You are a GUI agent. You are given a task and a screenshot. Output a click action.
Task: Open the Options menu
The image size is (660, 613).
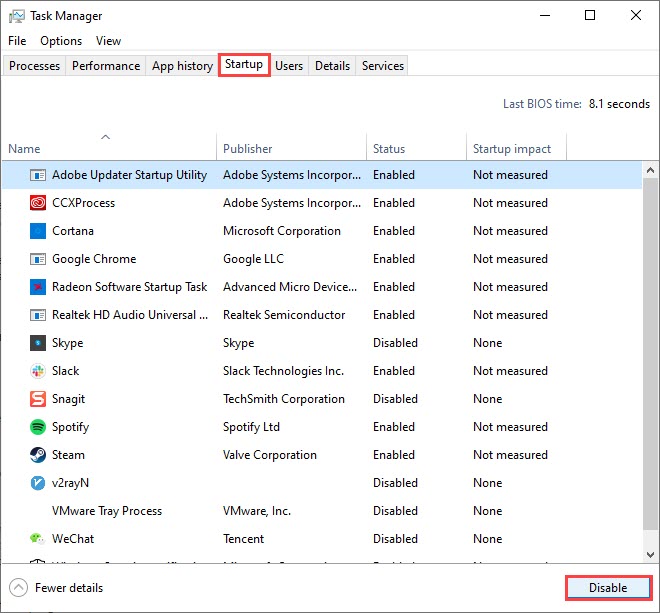(61, 41)
